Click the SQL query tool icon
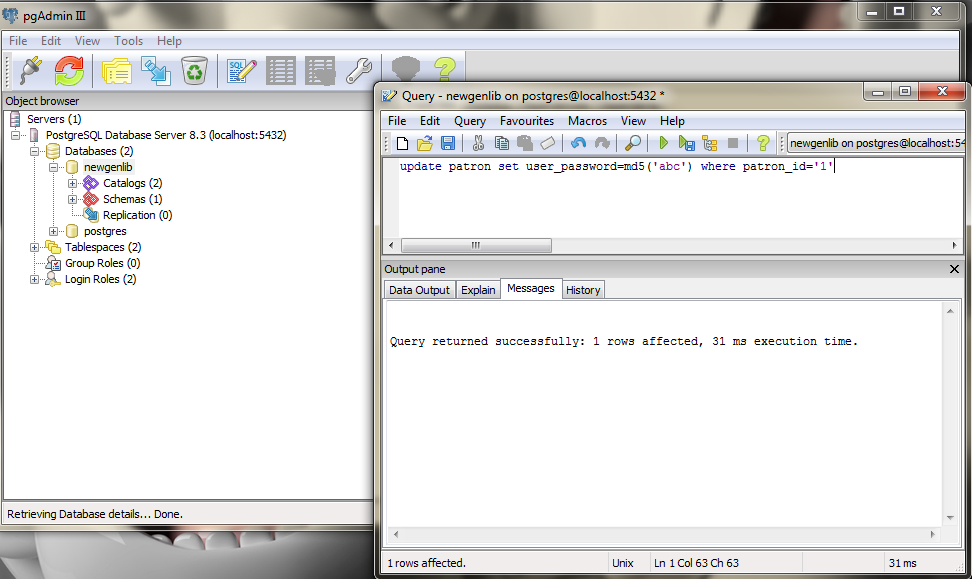This screenshot has height=579, width=972. tap(242, 71)
